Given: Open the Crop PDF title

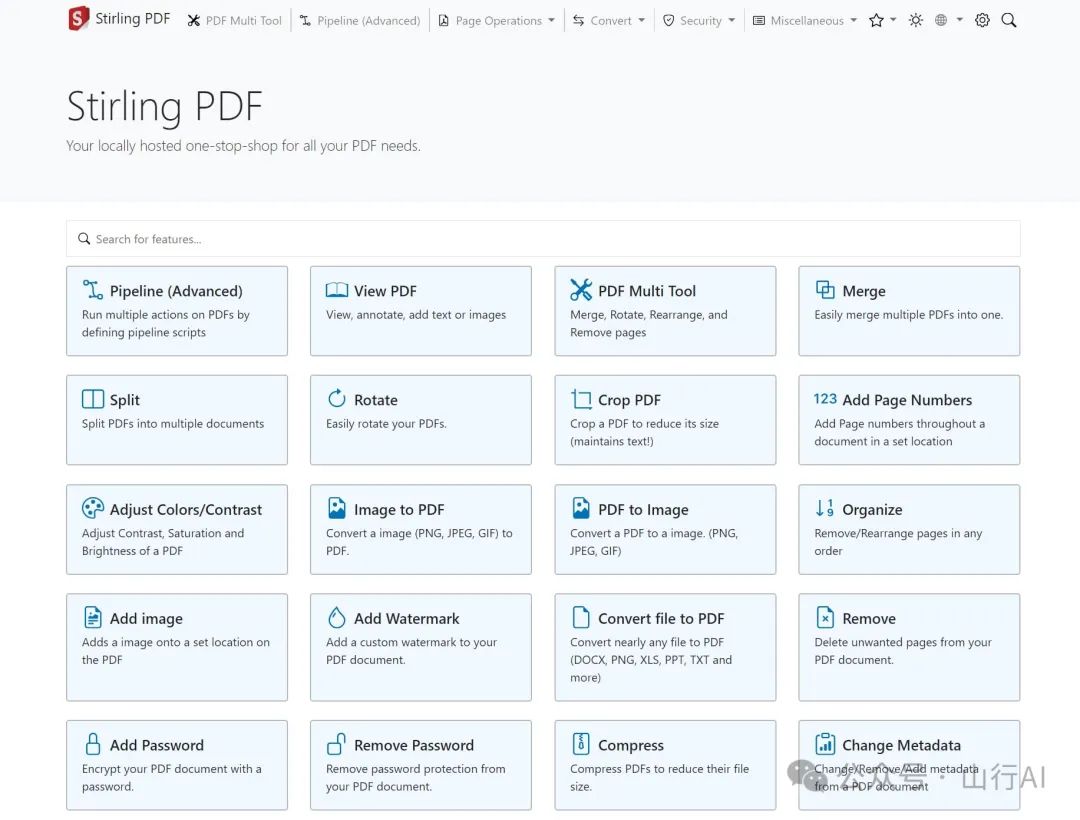Looking at the screenshot, I should coord(629,400).
